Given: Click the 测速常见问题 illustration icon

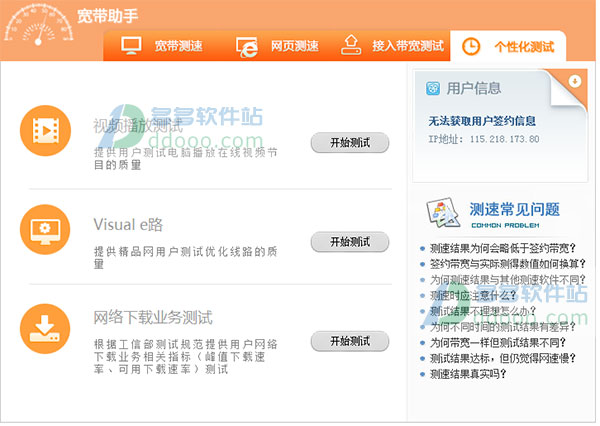Looking at the screenshot, I should point(443,212).
